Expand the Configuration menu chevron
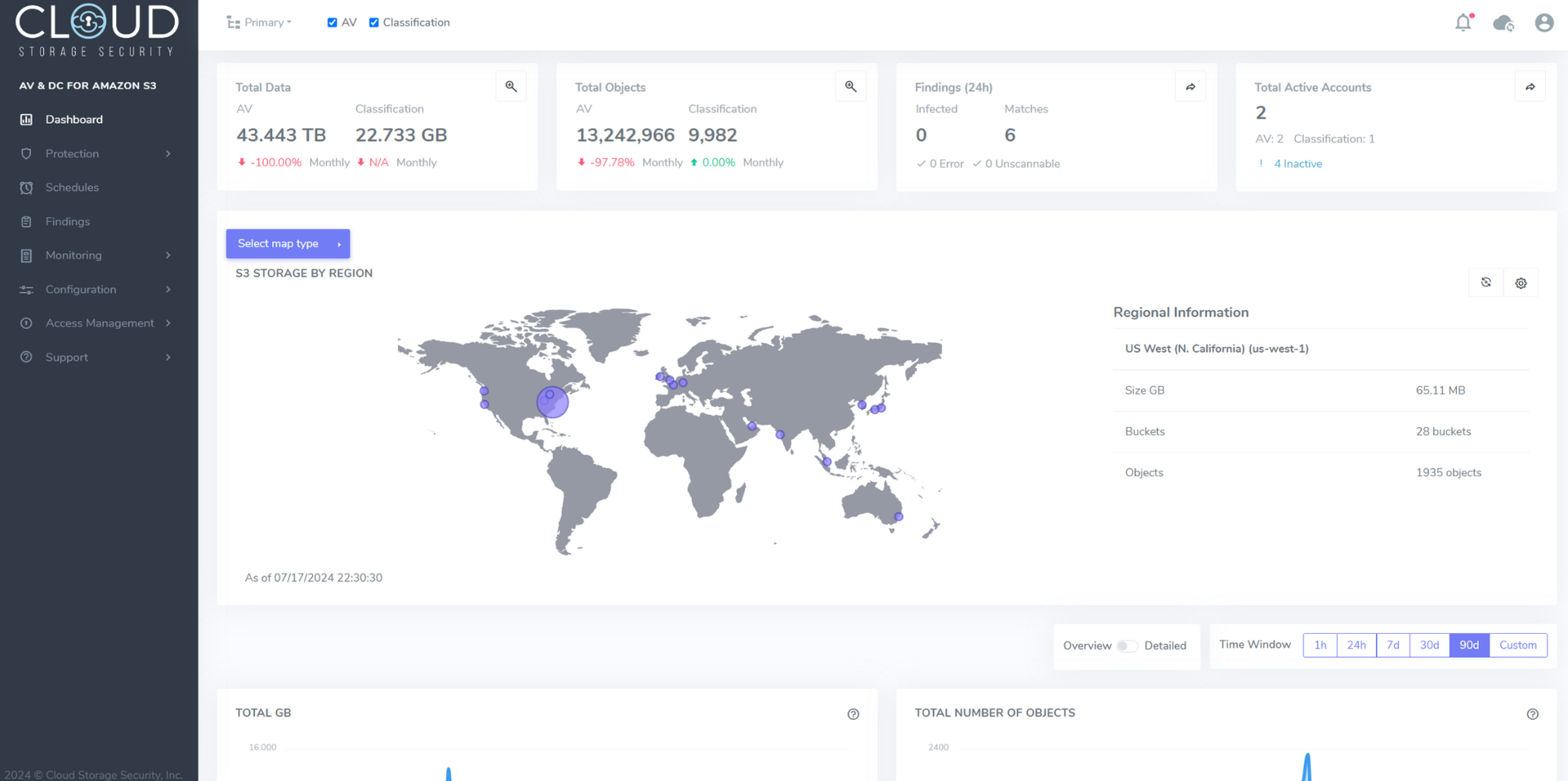The image size is (1568, 781). point(168,290)
